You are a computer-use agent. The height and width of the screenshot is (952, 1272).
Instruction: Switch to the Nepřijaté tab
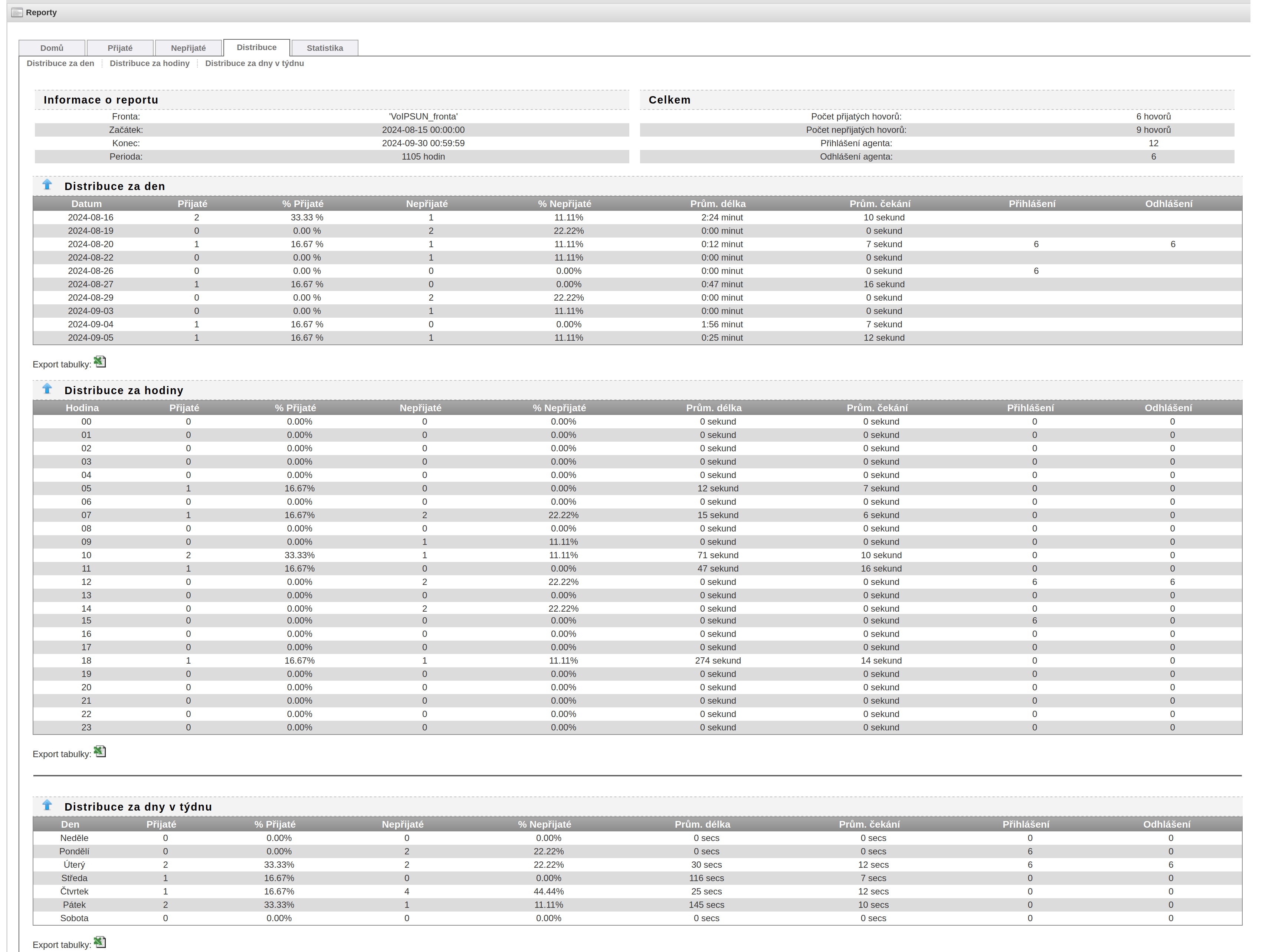[x=188, y=48]
